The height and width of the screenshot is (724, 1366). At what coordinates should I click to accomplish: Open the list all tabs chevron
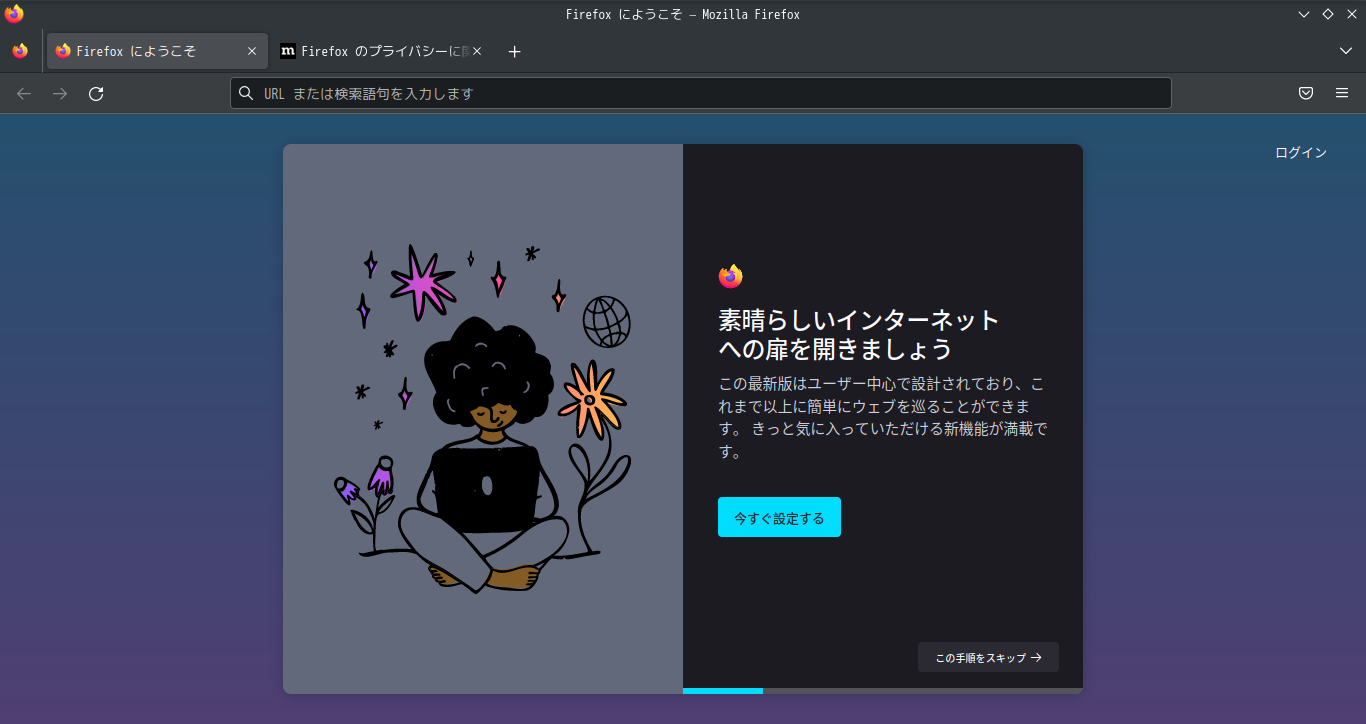tap(1345, 51)
